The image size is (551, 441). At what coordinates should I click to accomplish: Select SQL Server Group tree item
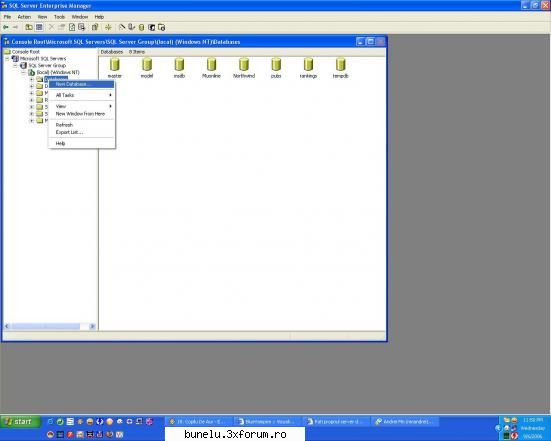pos(47,65)
